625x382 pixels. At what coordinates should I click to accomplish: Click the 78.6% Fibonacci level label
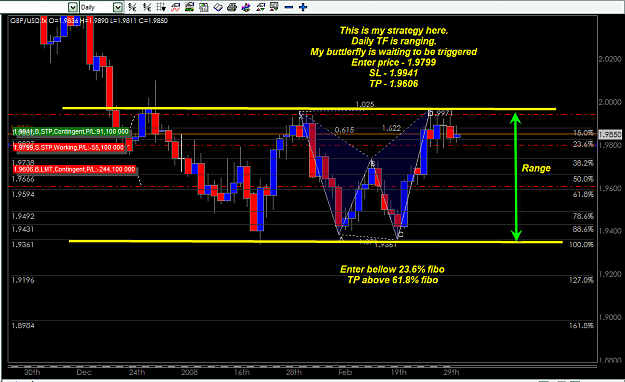(583, 216)
